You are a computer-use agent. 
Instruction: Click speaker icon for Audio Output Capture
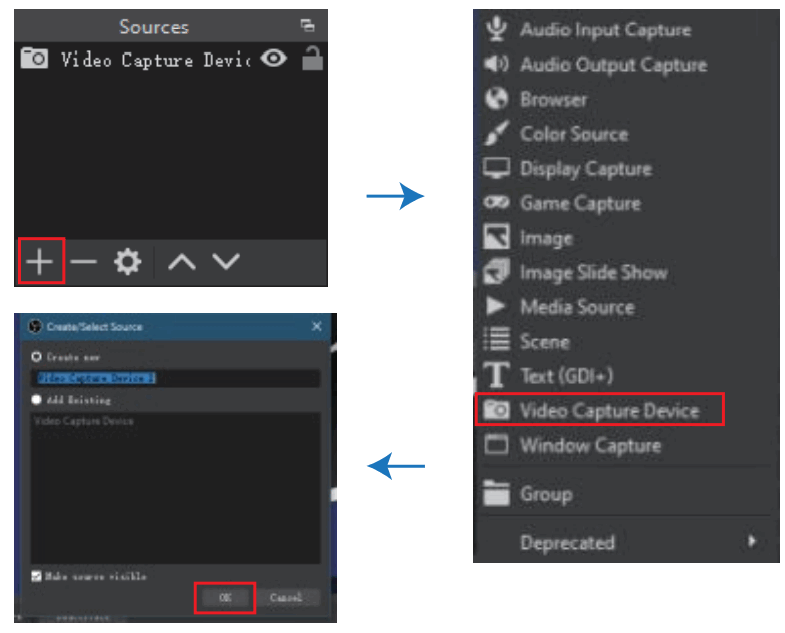coord(496,64)
